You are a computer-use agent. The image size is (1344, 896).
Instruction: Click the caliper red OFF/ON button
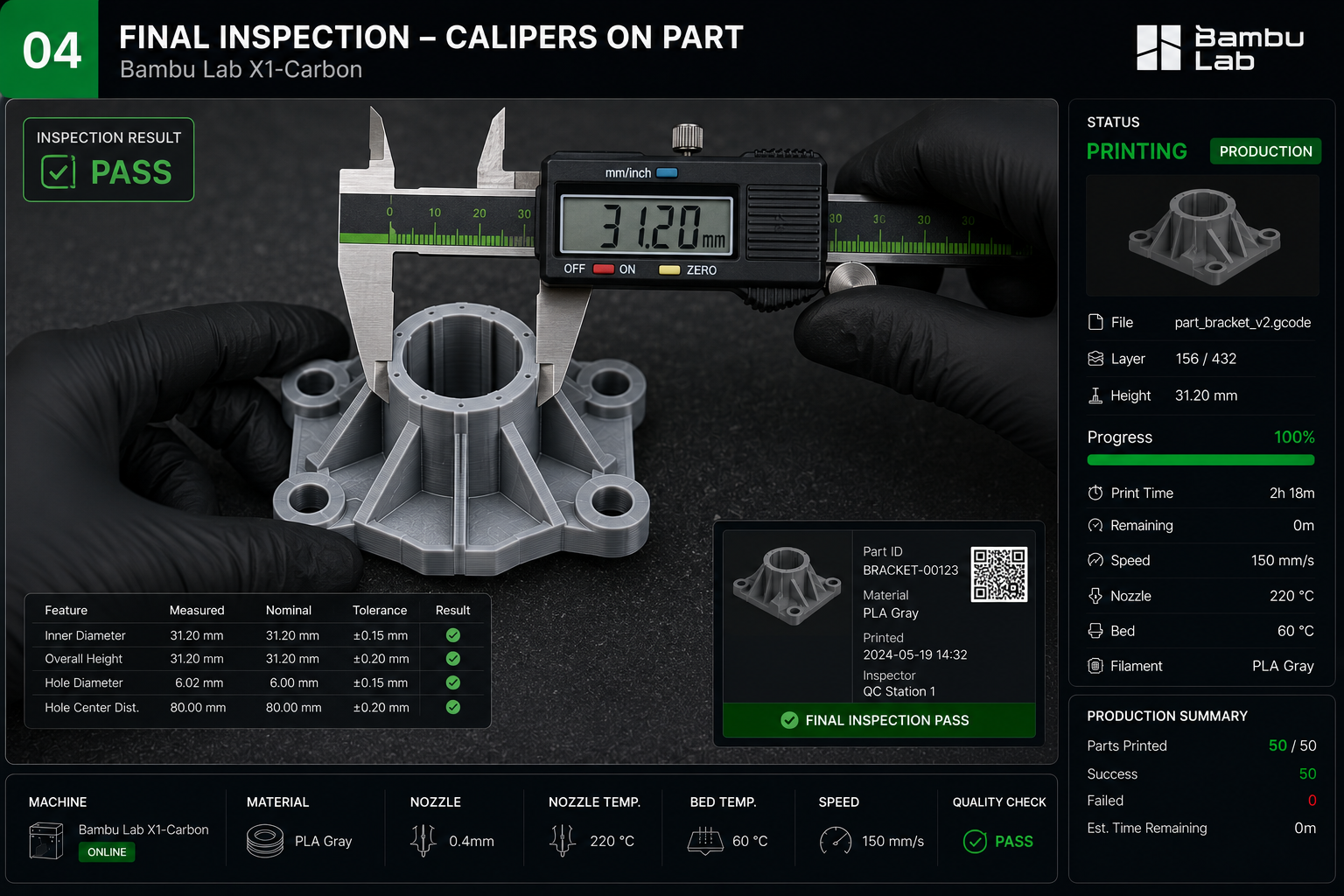(x=603, y=269)
